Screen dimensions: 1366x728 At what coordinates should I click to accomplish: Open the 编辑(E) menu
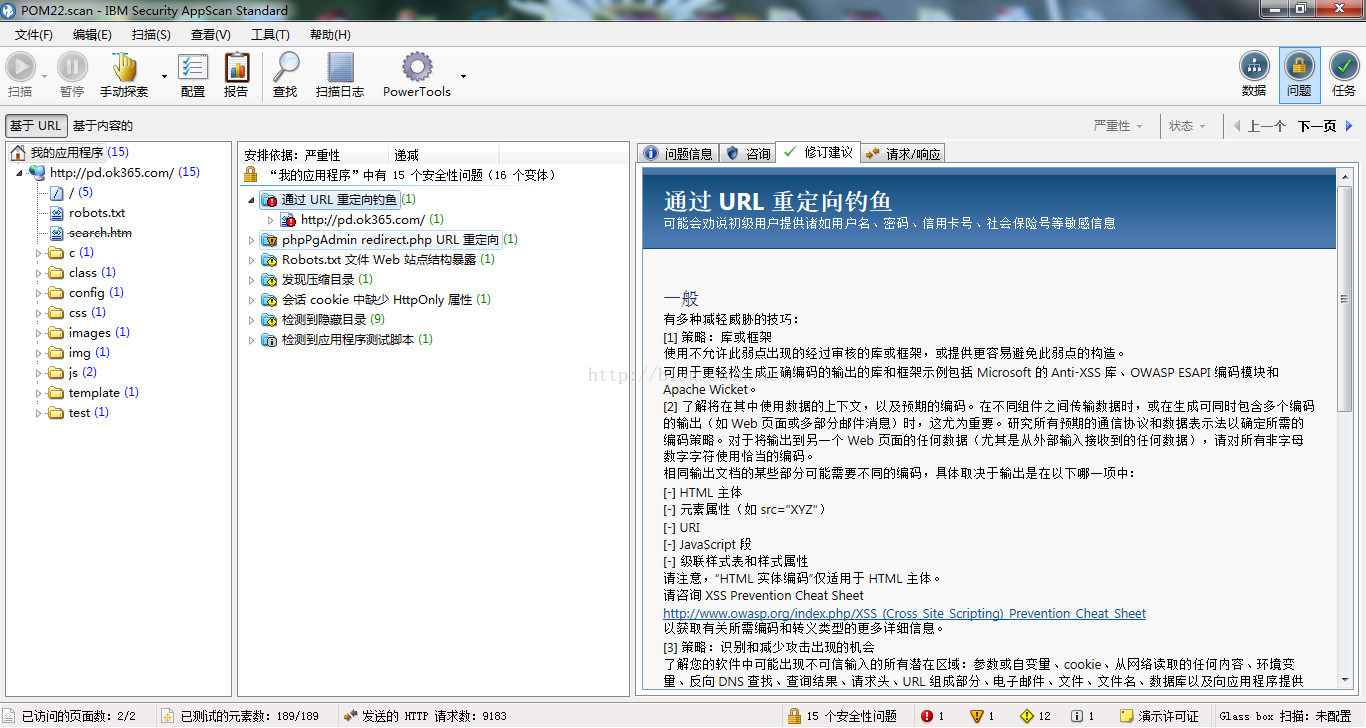(x=92, y=34)
